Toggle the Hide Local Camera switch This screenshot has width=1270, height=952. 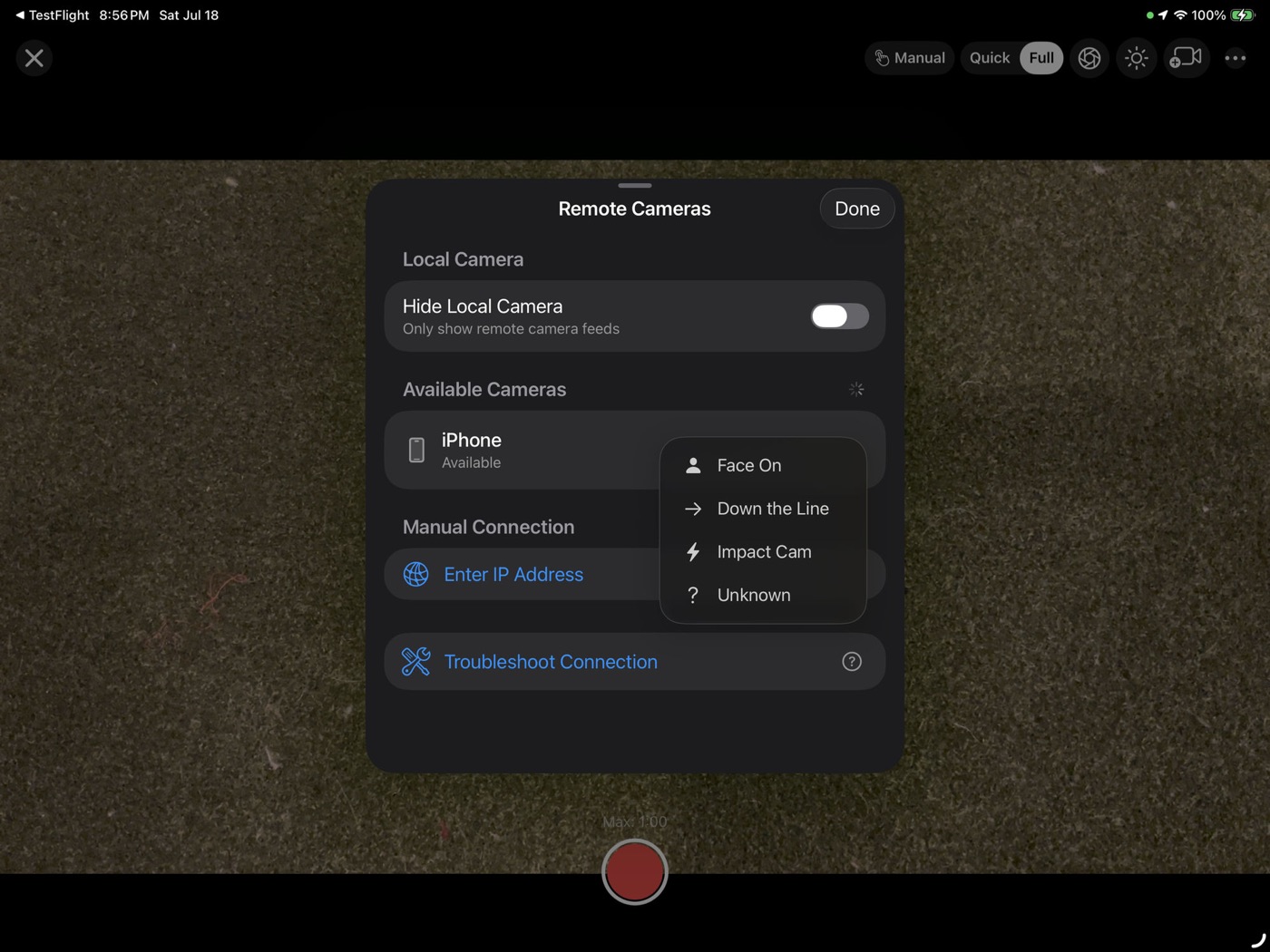tap(839, 316)
